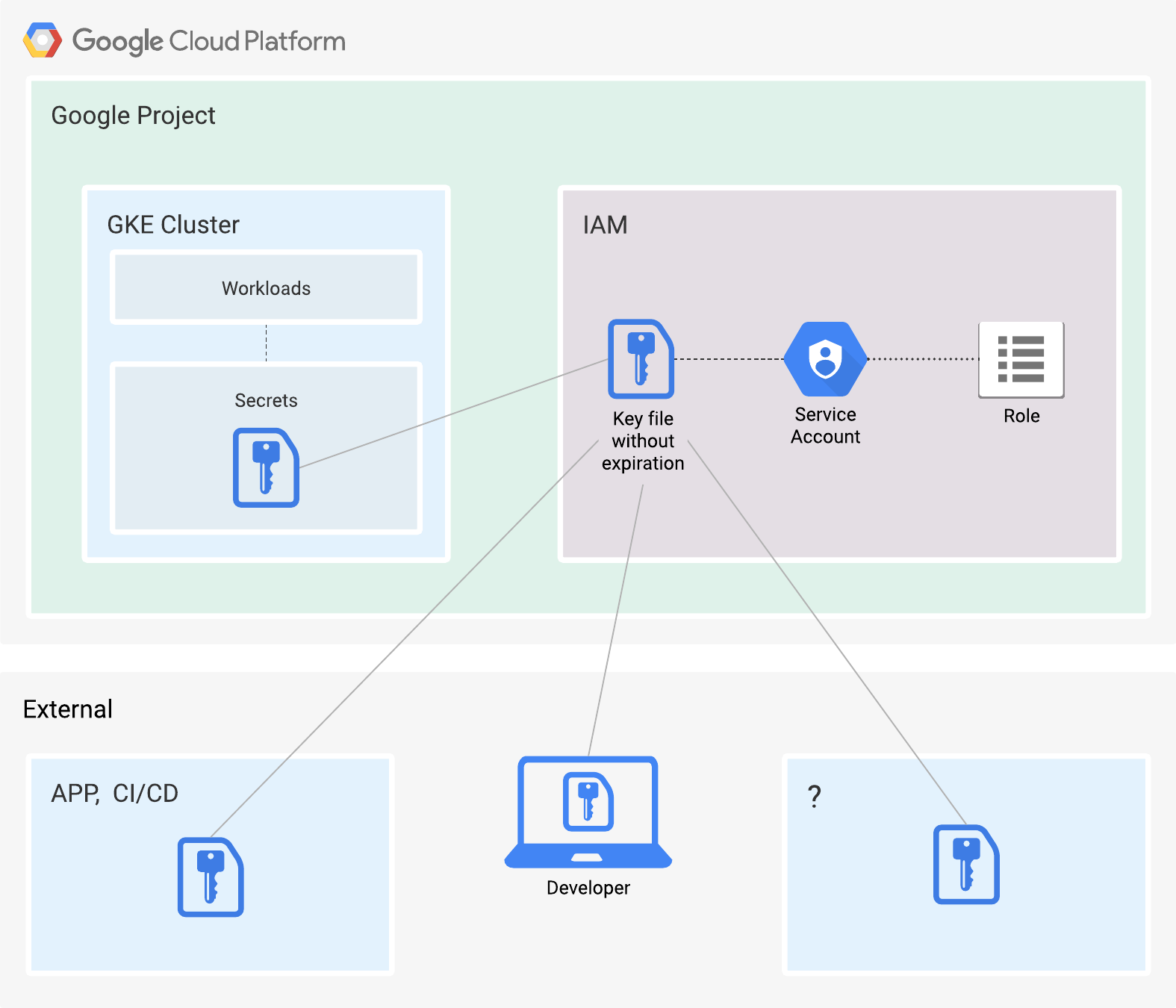Click the IAM key file without expiration icon
Image resolution: width=1176 pixels, height=1008 pixels.
tap(641, 359)
